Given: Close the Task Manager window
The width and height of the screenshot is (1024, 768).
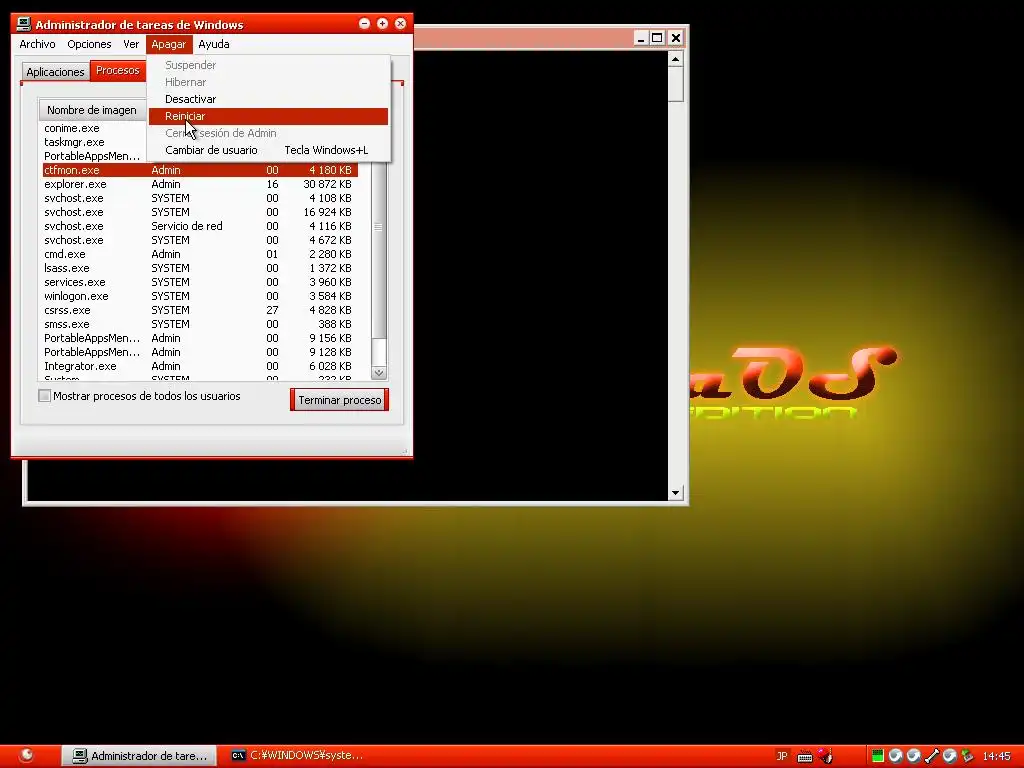Looking at the screenshot, I should pyautogui.click(x=400, y=24).
